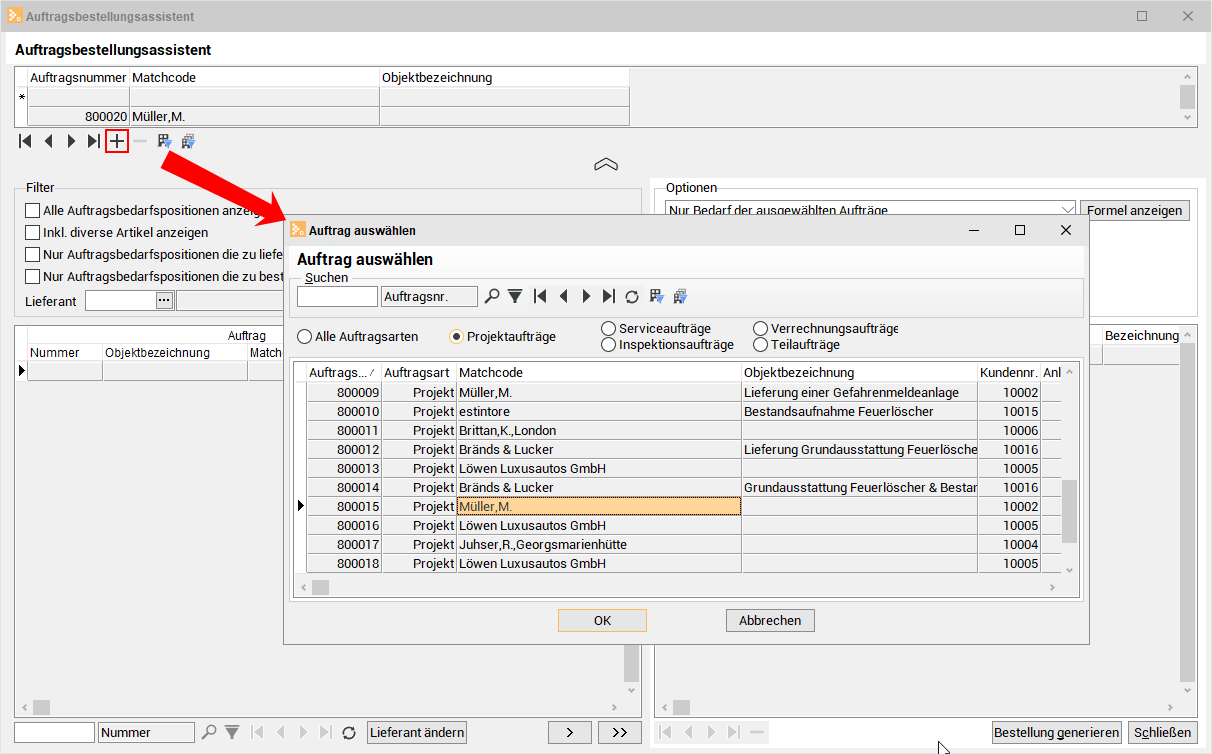This screenshot has width=1212, height=754.
Task: Click the horizontal scrollbar thumb in Auftrag auswählen grid
Action: pyautogui.click(x=321, y=587)
